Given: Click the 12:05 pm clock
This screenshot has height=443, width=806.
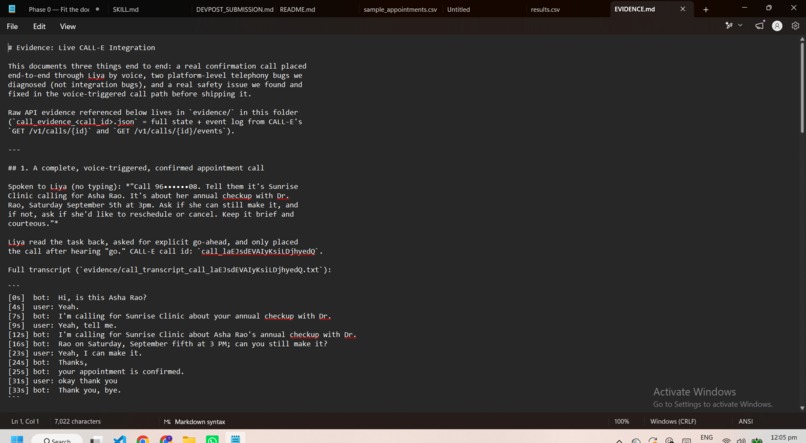Looking at the screenshot, I should [x=783, y=437].
